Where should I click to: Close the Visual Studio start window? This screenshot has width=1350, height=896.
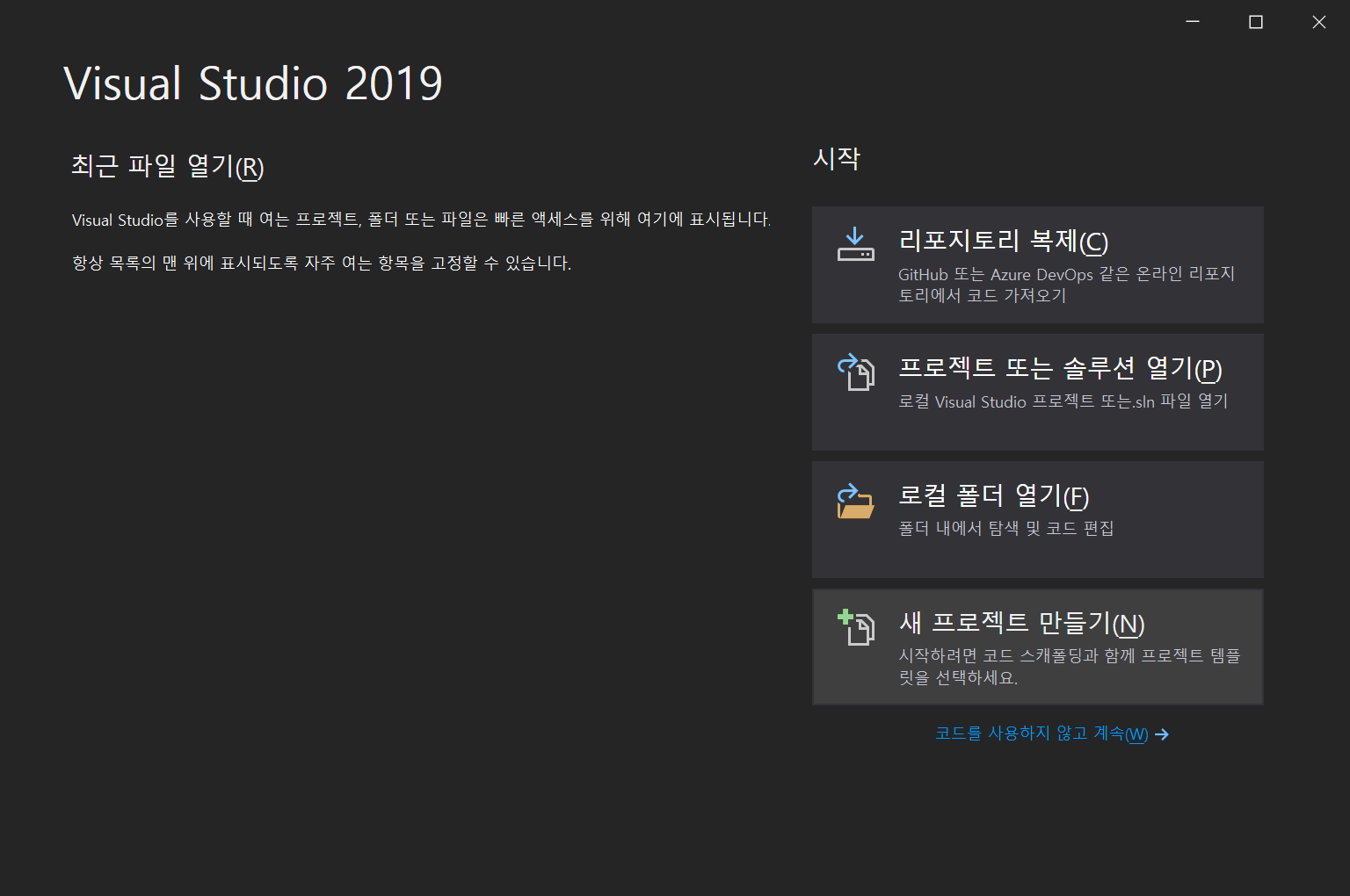1319,22
